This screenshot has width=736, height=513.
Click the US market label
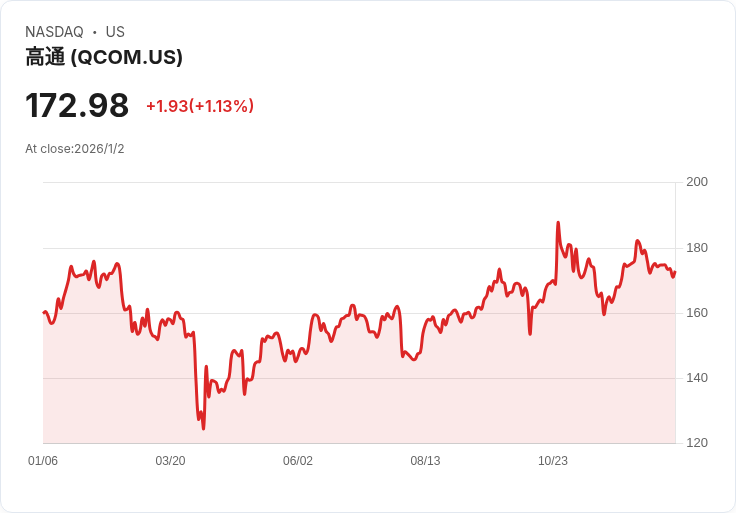[x=115, y=32]
